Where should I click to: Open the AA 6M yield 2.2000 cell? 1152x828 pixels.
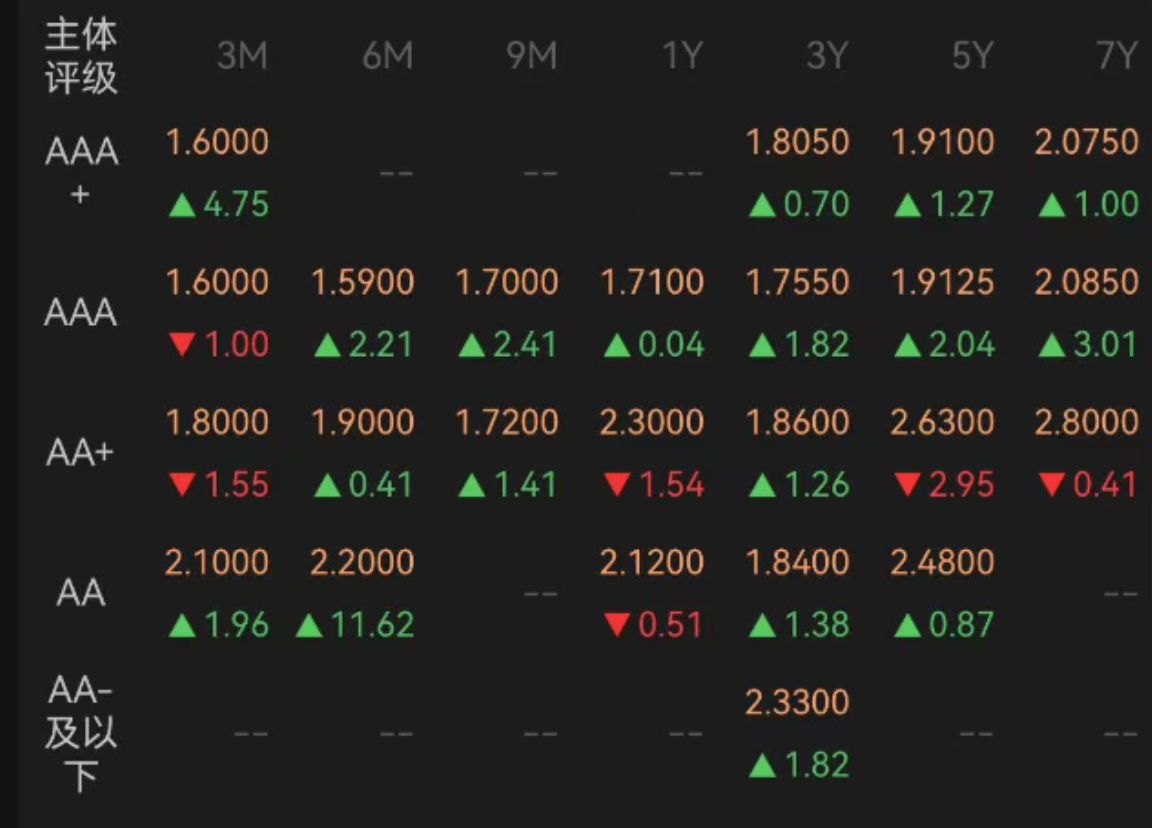coord(362,562)
